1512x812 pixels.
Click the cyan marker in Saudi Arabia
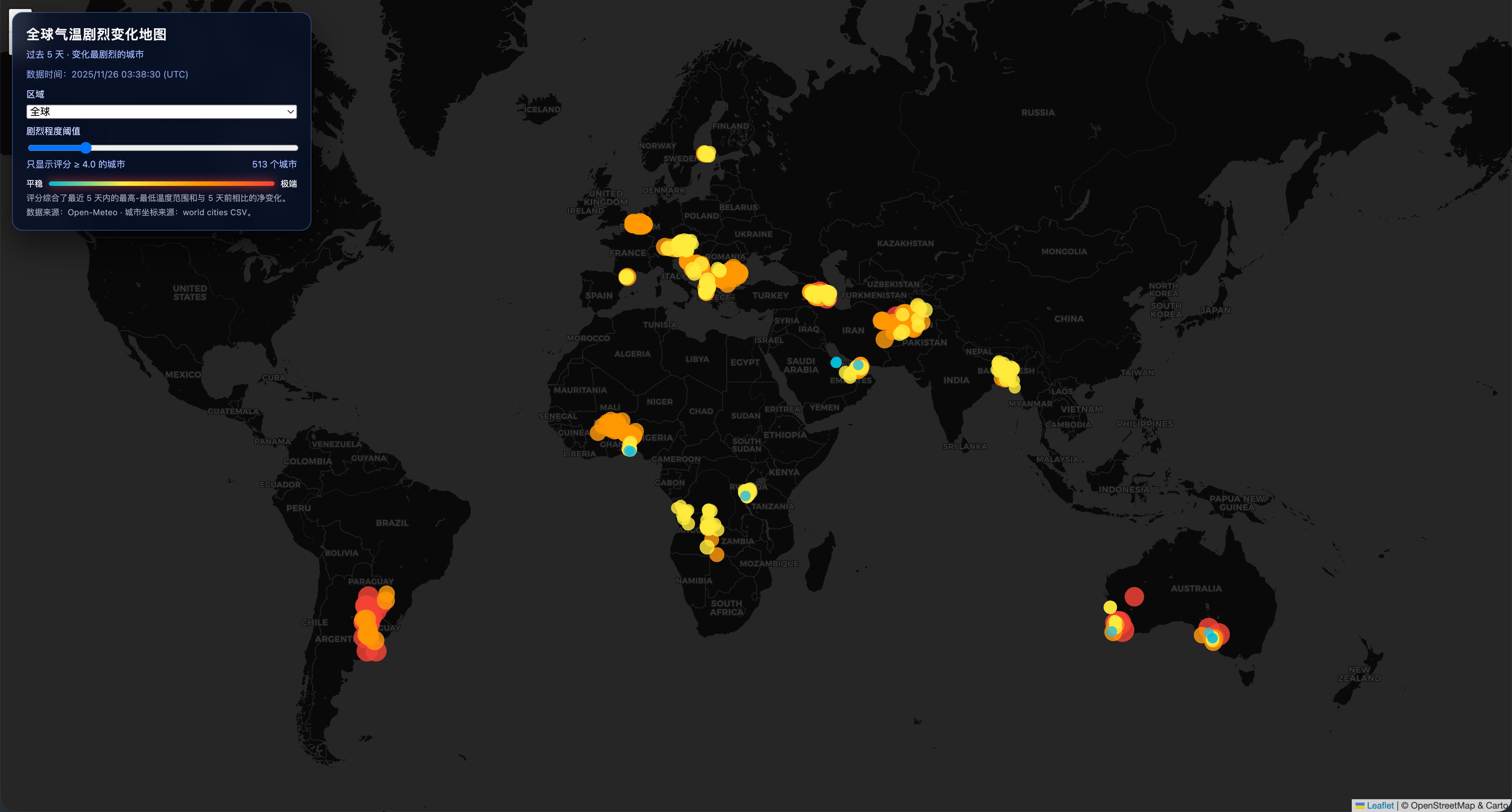836,362
